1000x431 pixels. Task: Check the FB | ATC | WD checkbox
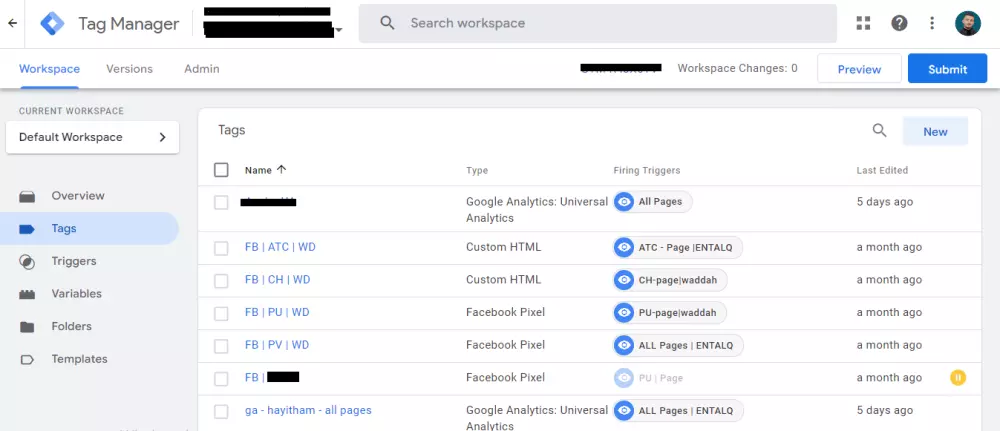click(x=221, y=247)
